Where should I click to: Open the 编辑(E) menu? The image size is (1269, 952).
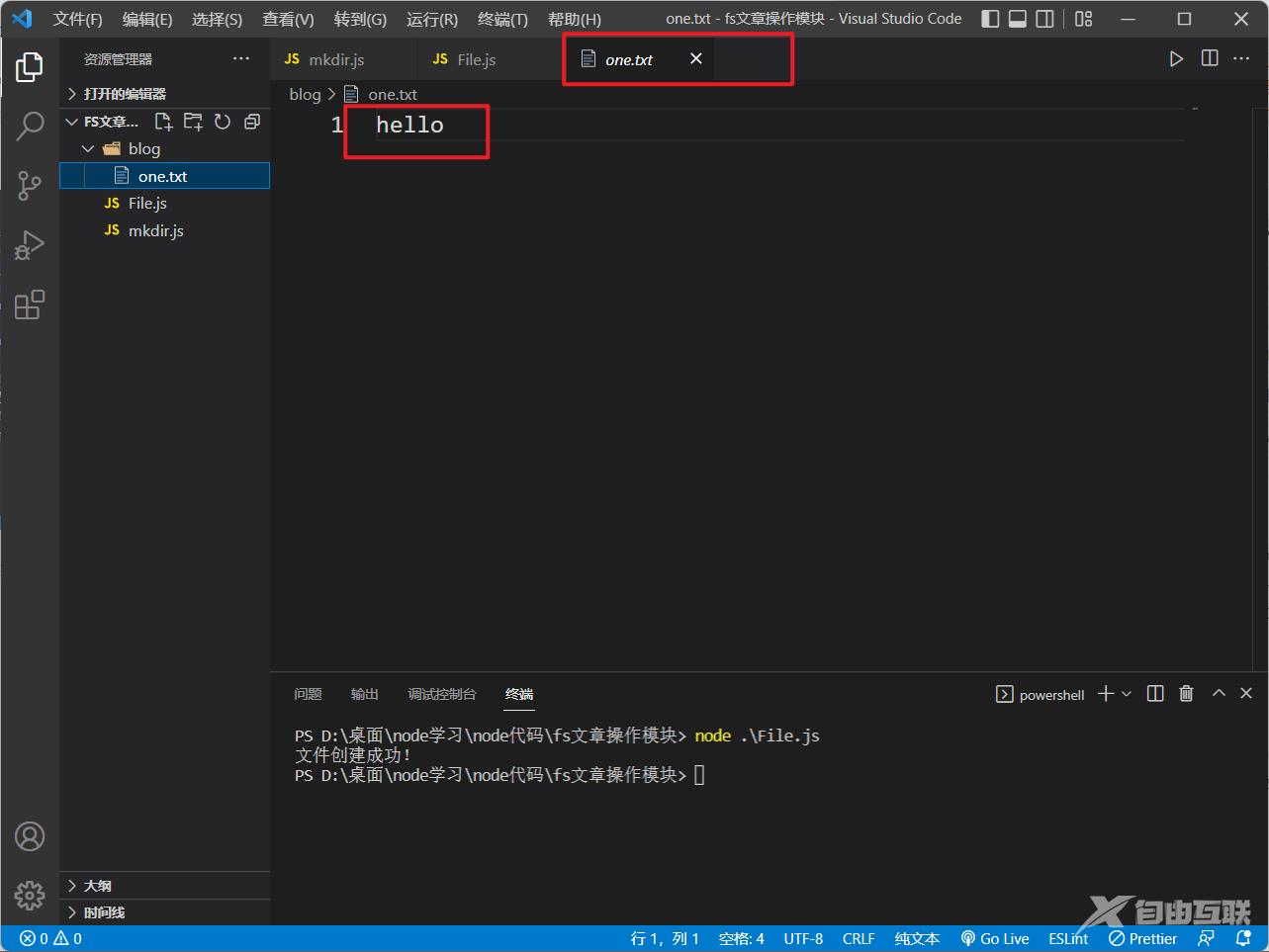point(146,19)
